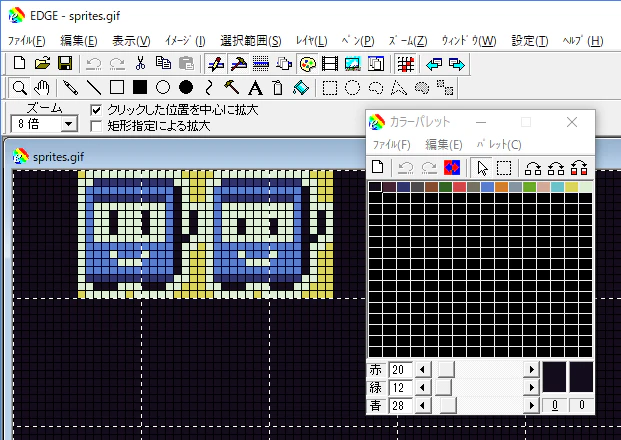Undo with main toolbar arrow
621x440 pixels.
tap(94, 63)
